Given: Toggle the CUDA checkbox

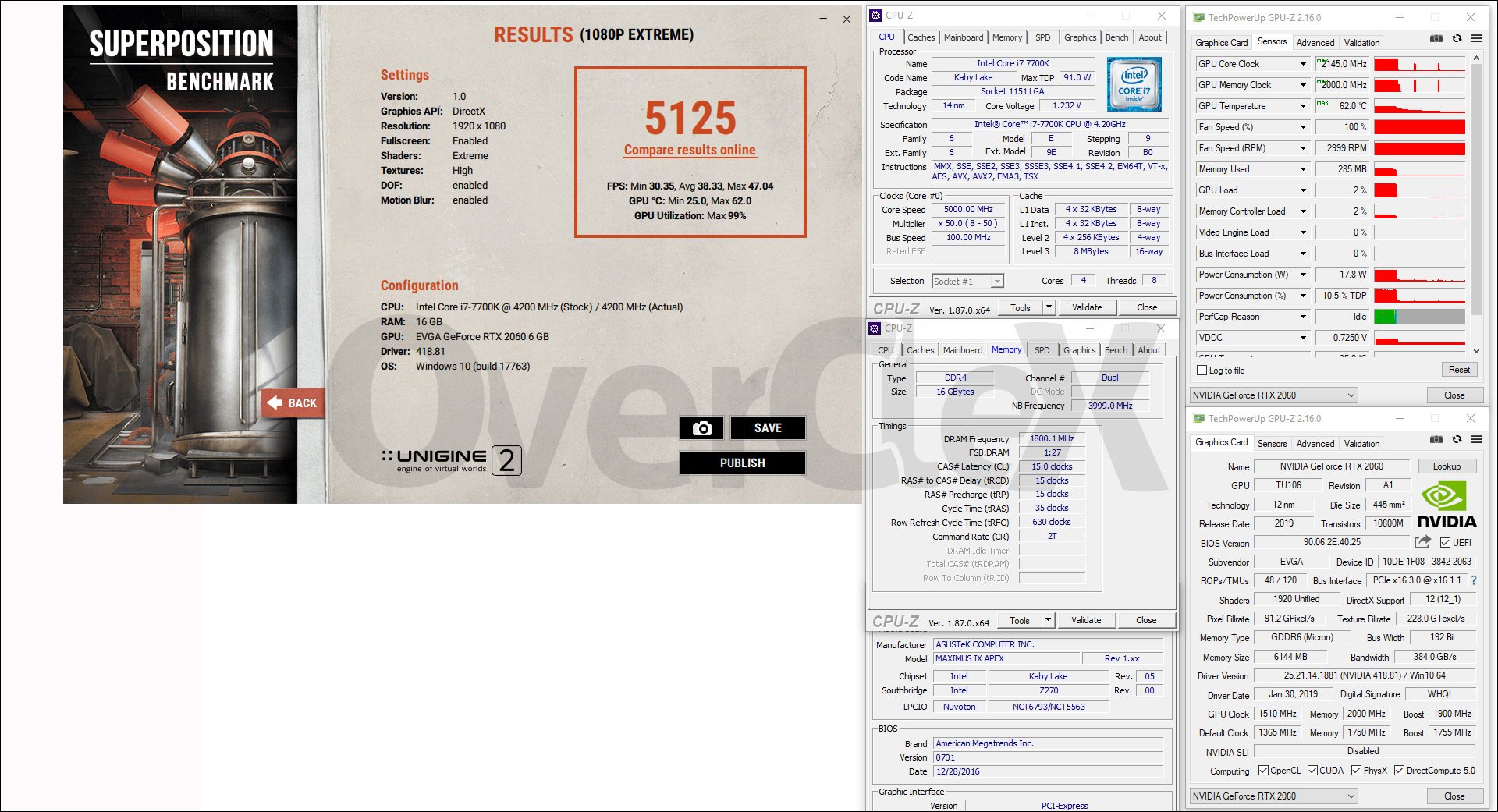Looking at the screenshot, I should 1312,771.
